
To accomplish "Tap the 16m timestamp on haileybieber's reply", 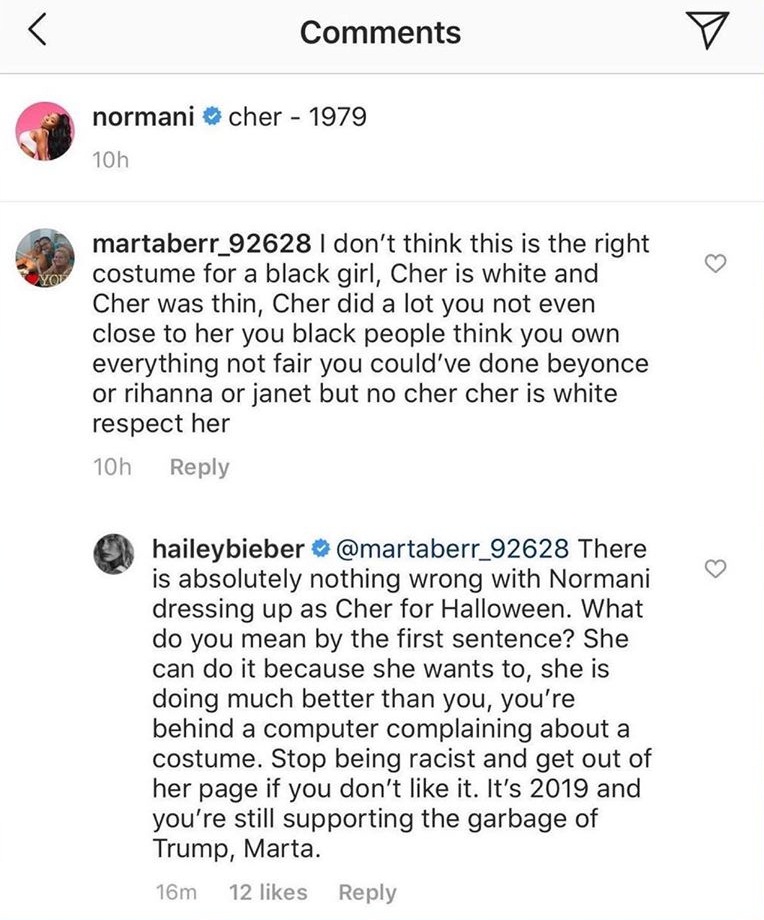I will tap(177, 892).
